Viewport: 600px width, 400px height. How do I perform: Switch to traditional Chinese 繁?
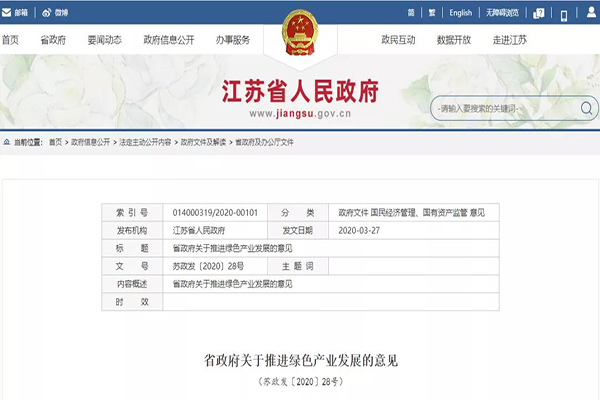[432, 13]
